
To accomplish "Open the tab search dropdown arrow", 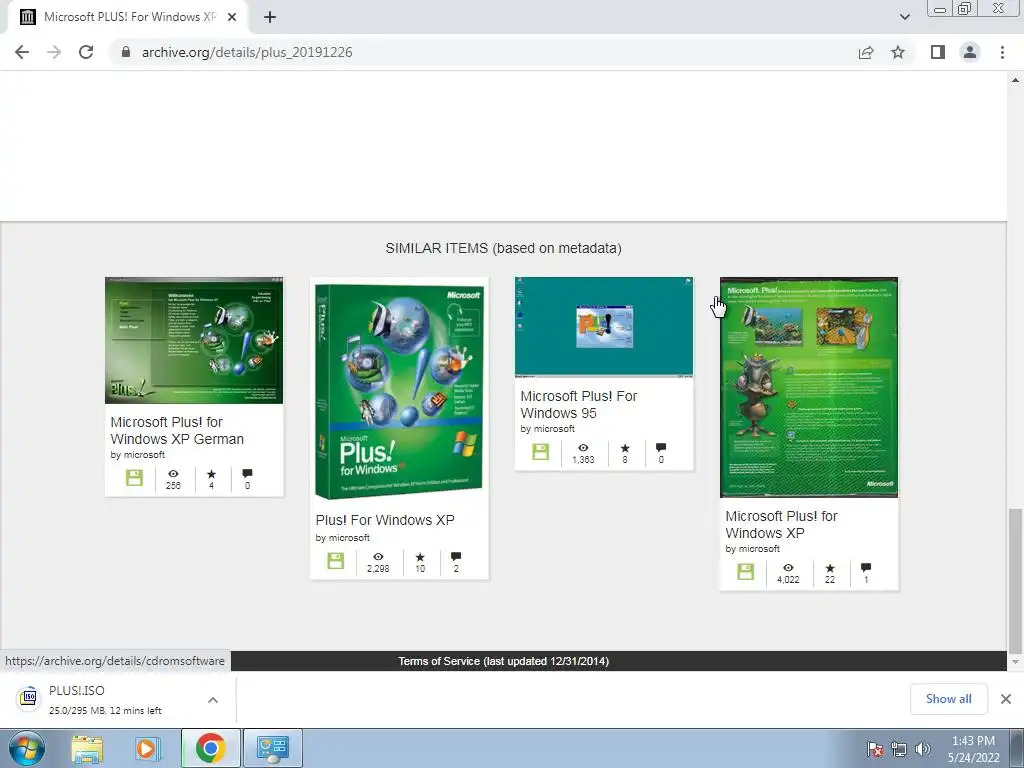I will click(x=904, y=17).
